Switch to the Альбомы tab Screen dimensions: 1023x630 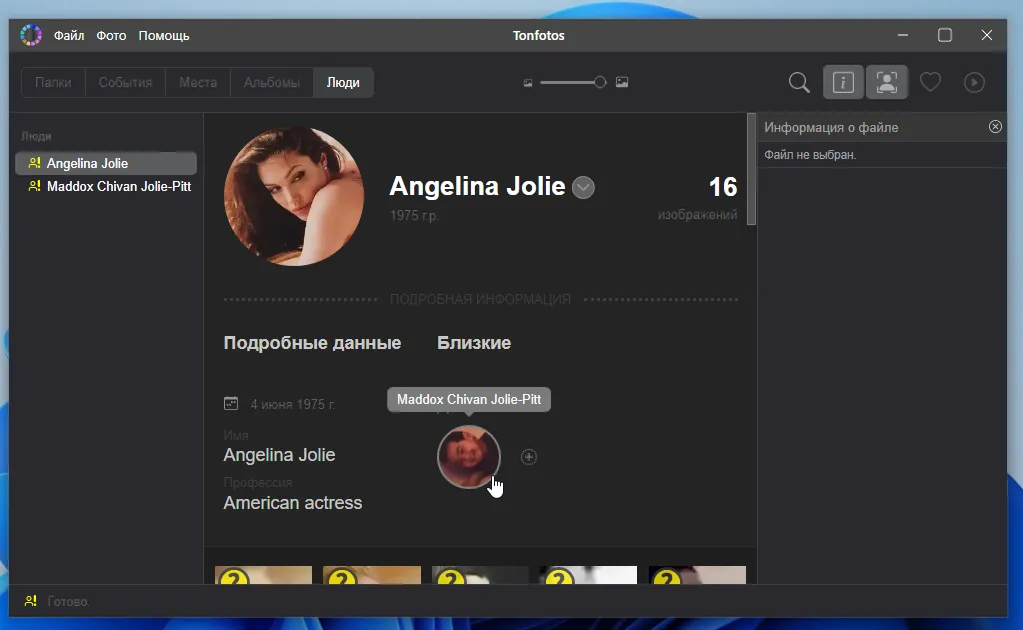[x=272, y=83]
